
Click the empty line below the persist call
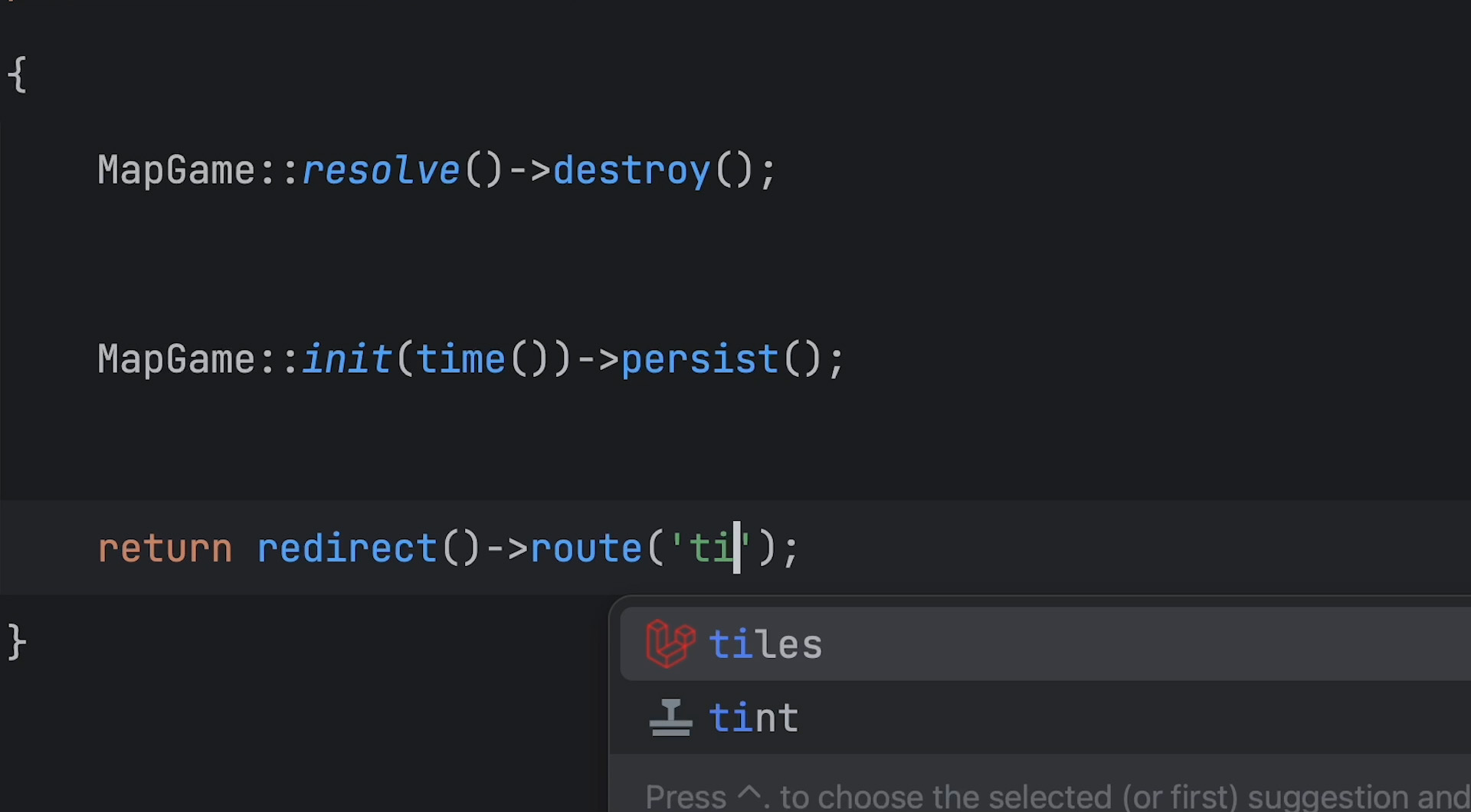coord(735,453)
